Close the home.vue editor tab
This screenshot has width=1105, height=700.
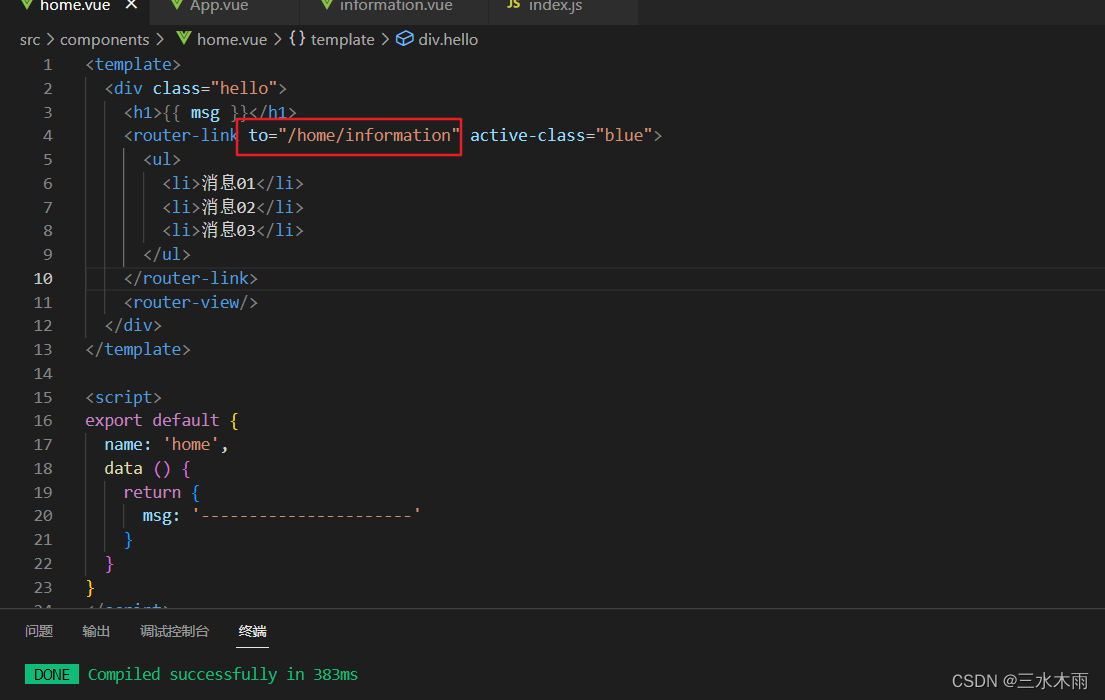coord(131,4)
